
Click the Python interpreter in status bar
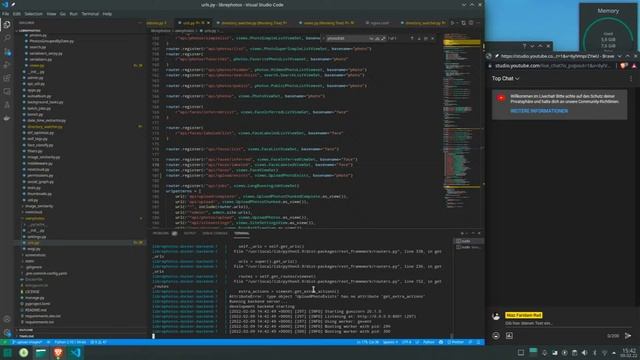(70, 342)
